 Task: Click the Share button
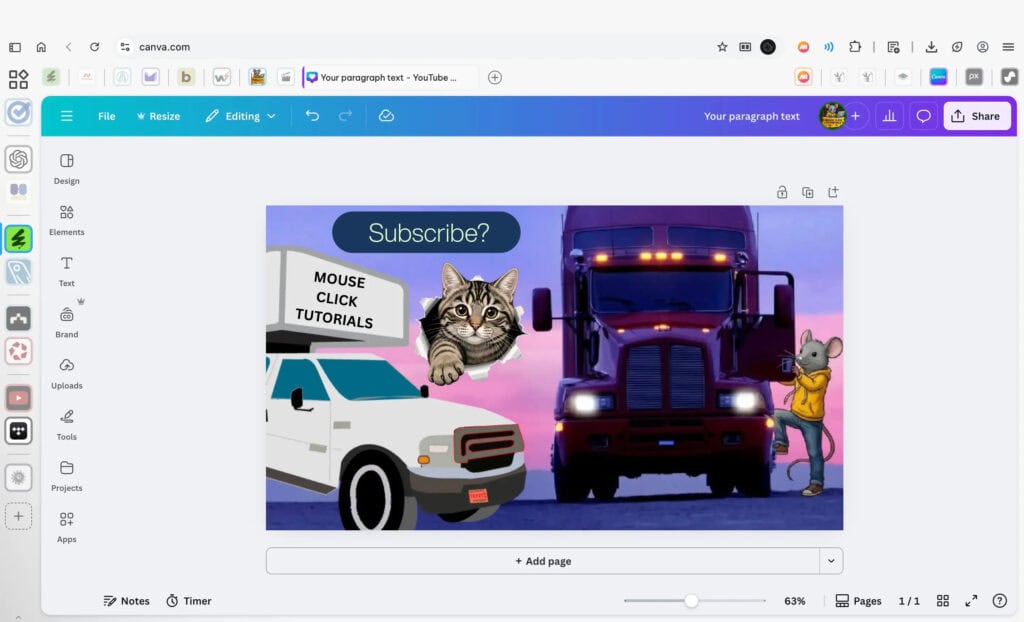coord(976,116)
